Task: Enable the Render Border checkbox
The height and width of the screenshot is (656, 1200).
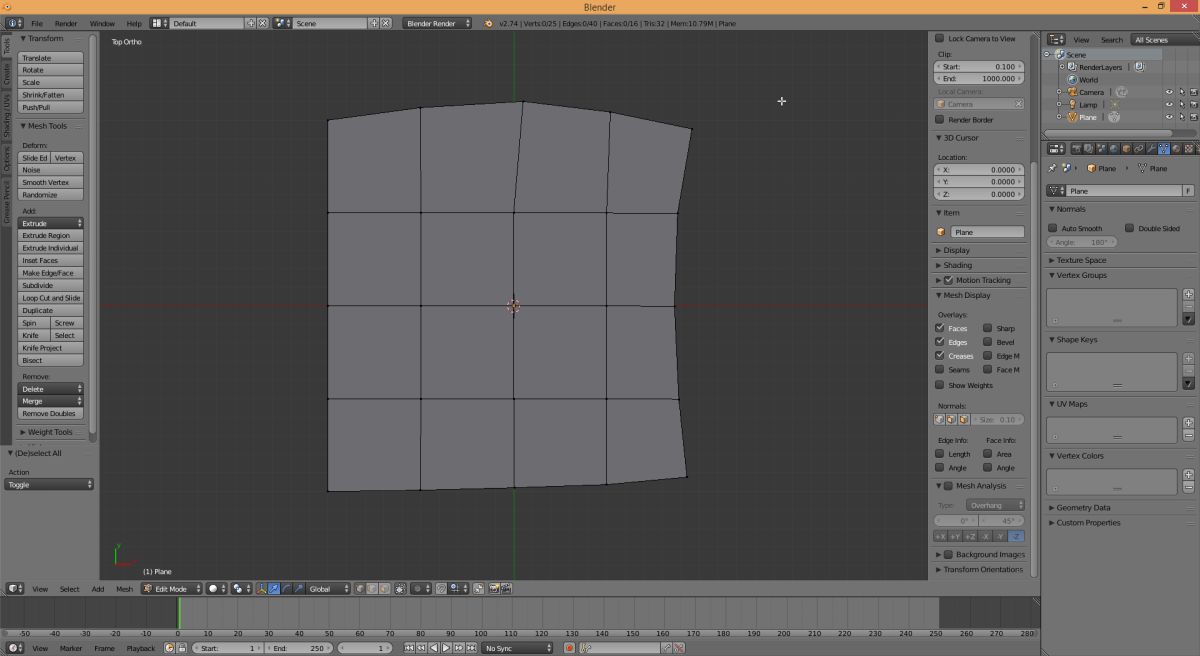Action: click(939, 119)
